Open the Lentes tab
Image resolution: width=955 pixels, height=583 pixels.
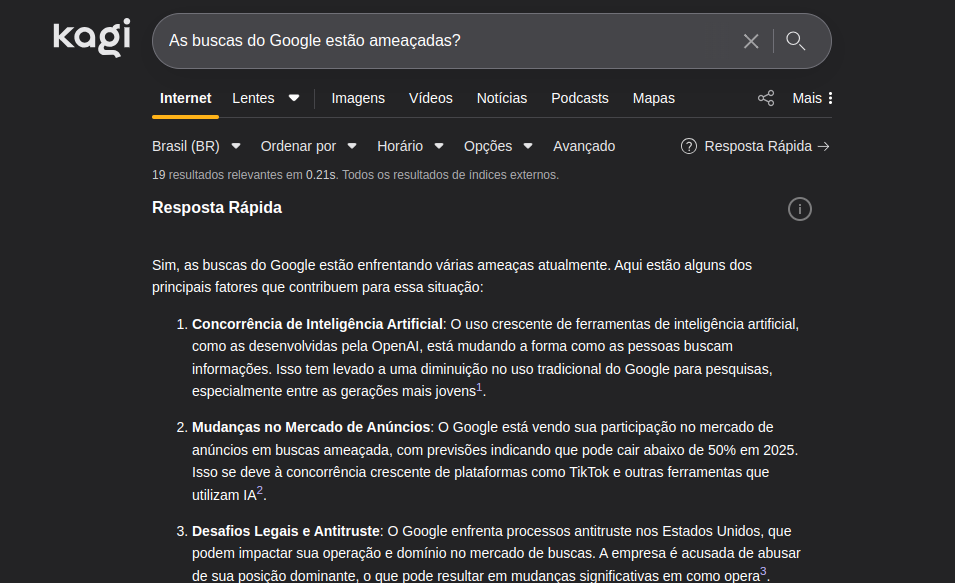(x=253, y=98)
